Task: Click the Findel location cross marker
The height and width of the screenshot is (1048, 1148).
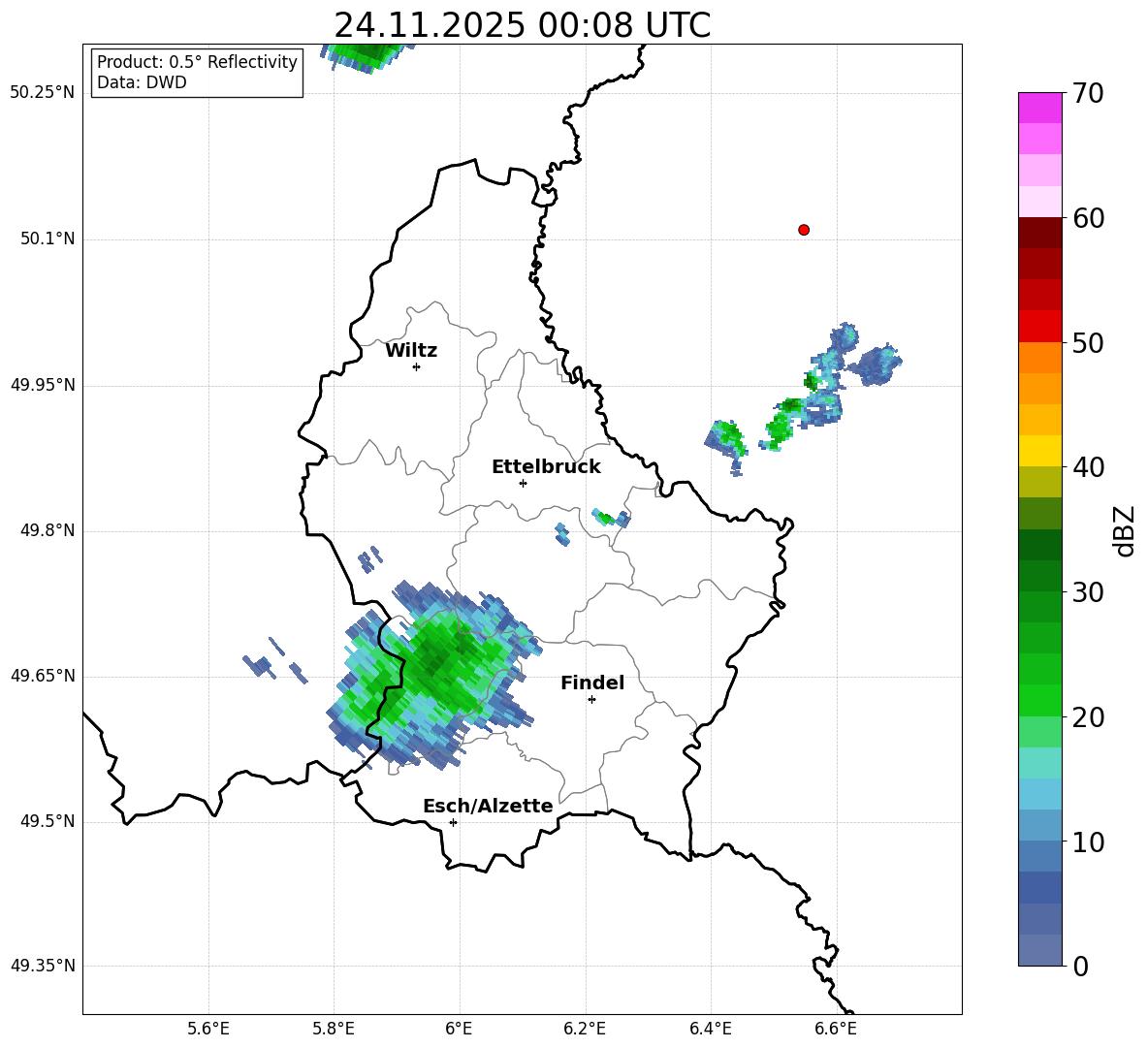Action: [591, 700]
